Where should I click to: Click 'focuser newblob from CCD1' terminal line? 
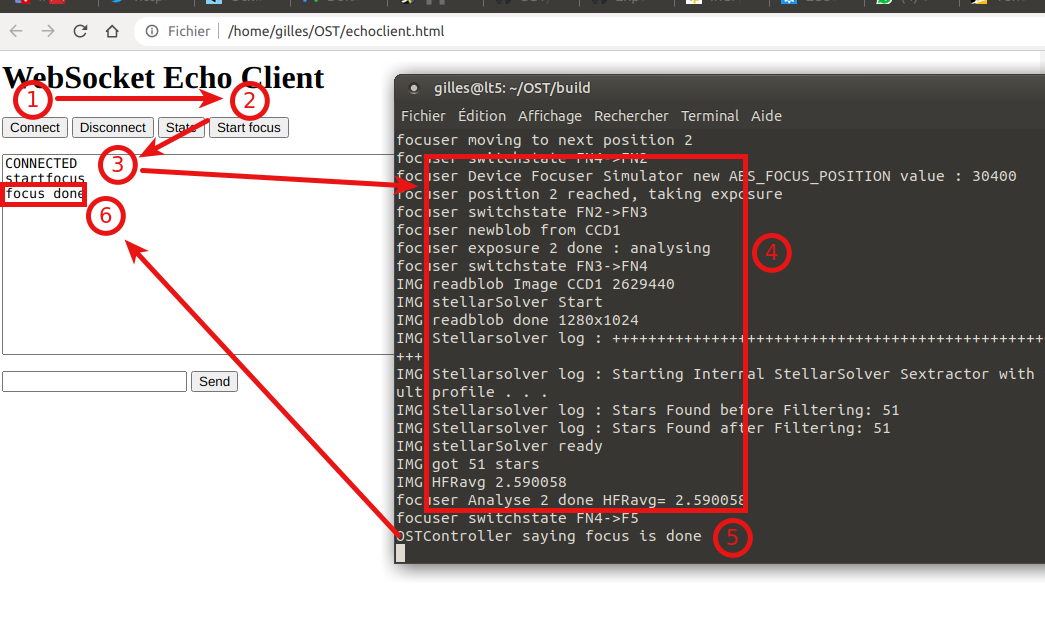[509, 230]
